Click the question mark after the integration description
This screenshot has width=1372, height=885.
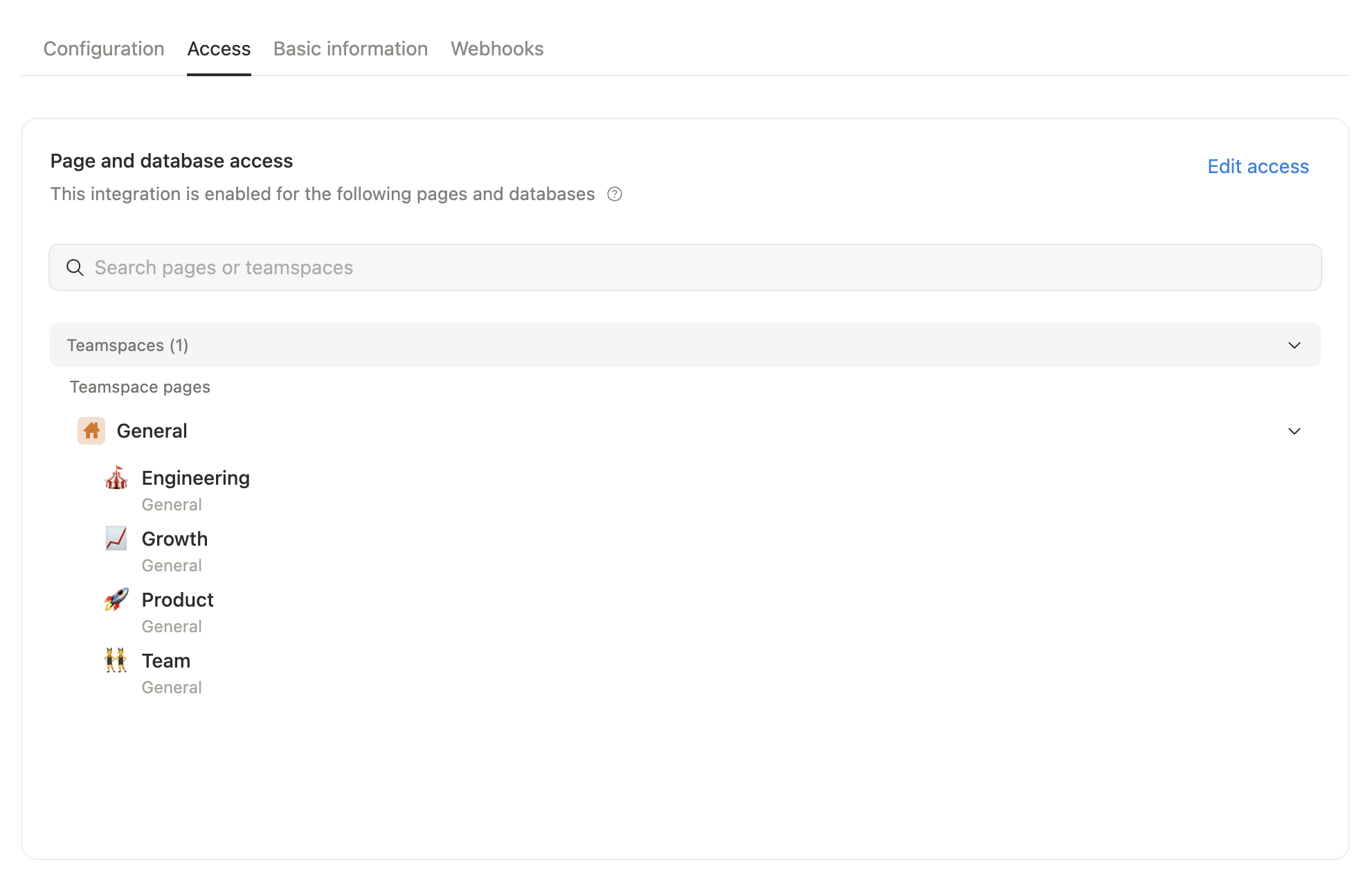click(x=614, y=195)
